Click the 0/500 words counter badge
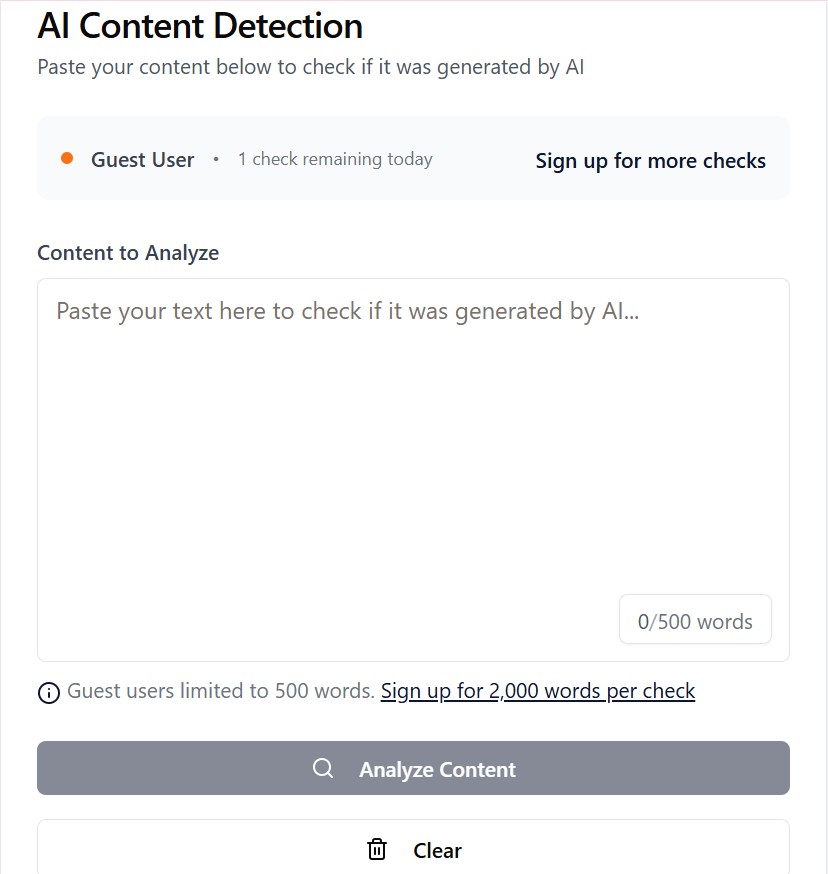This screenshot has height=874, width=828. tap(695, 621)
